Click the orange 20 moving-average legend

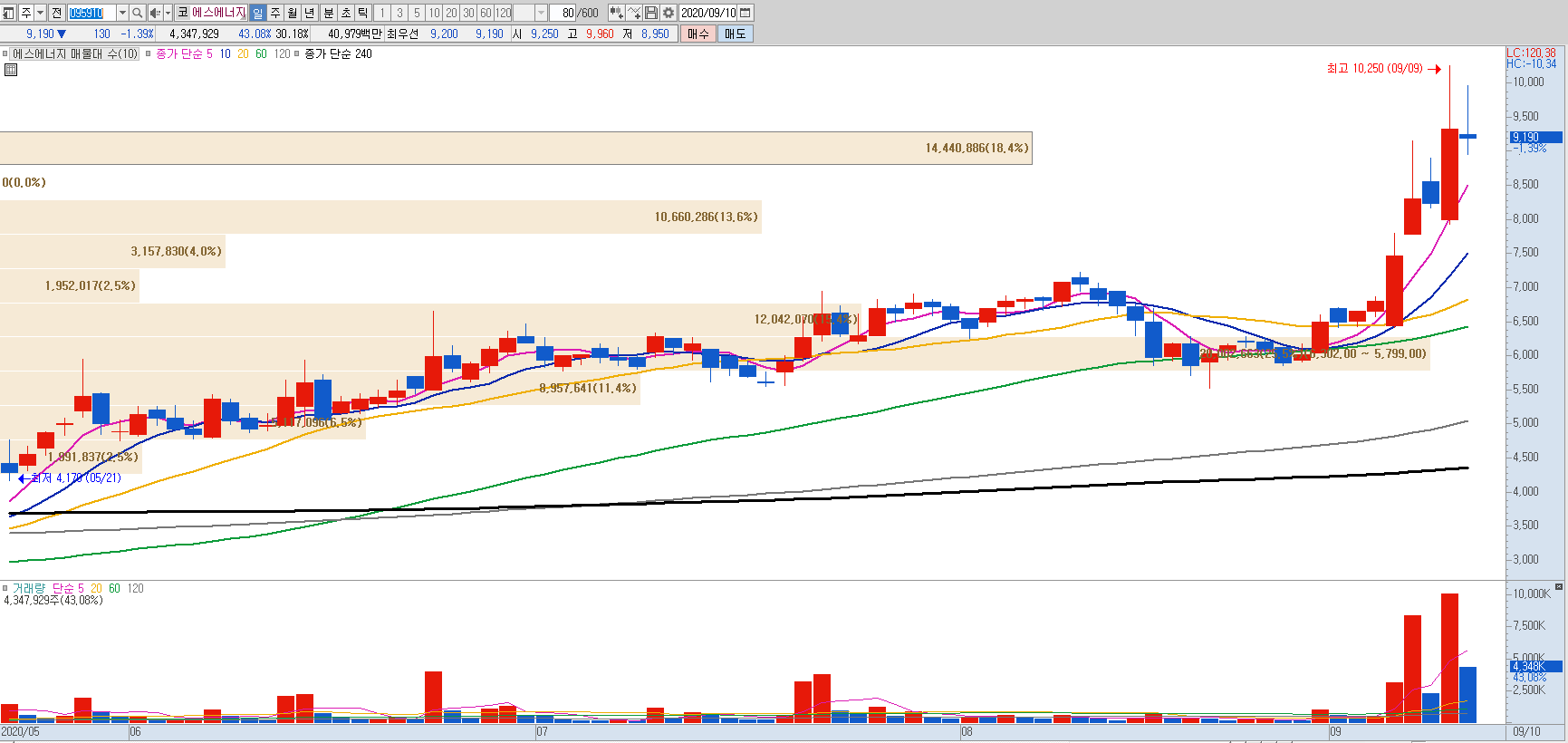pos(243,53)
